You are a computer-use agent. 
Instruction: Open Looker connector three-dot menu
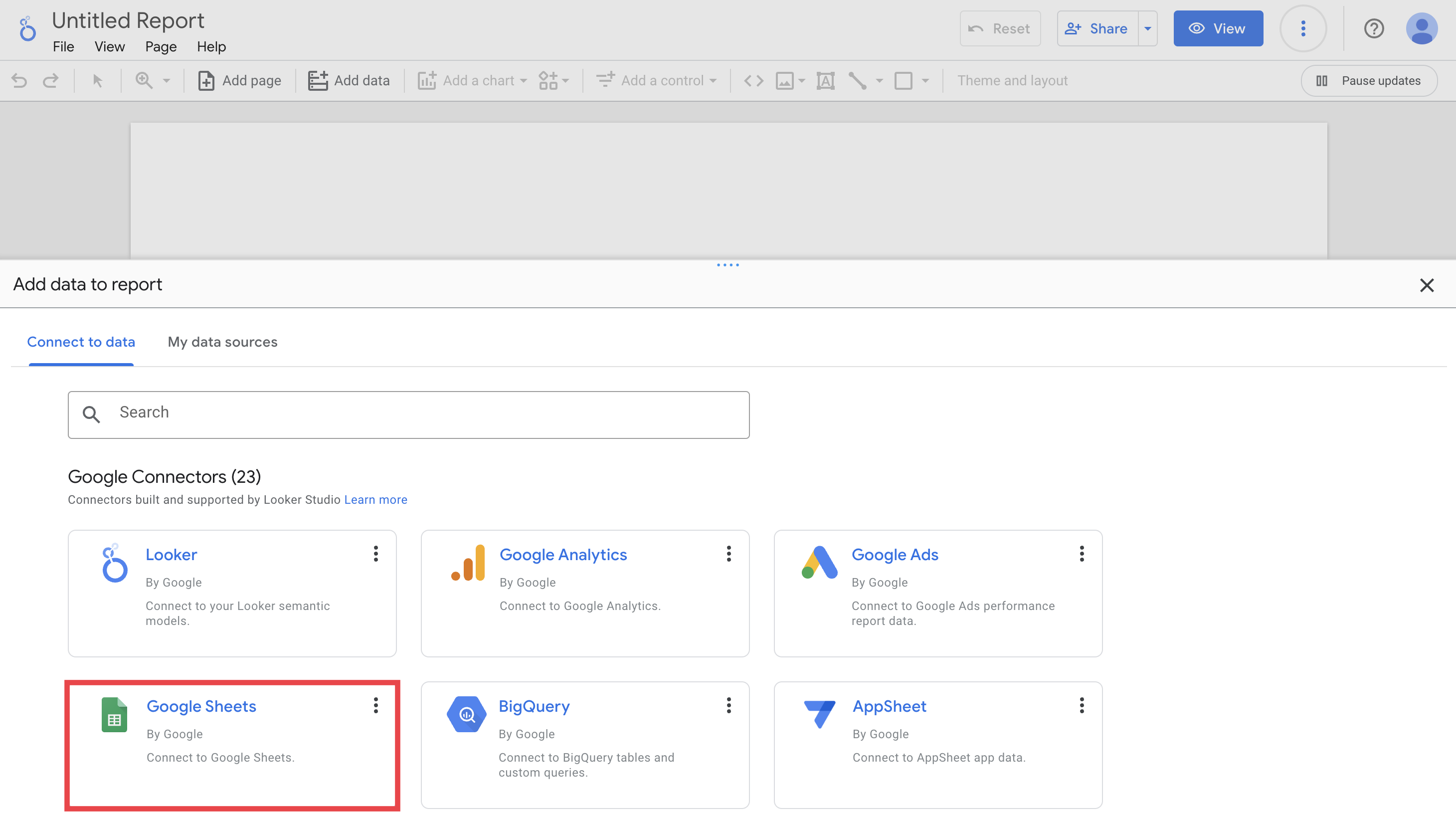coord(375,554)
